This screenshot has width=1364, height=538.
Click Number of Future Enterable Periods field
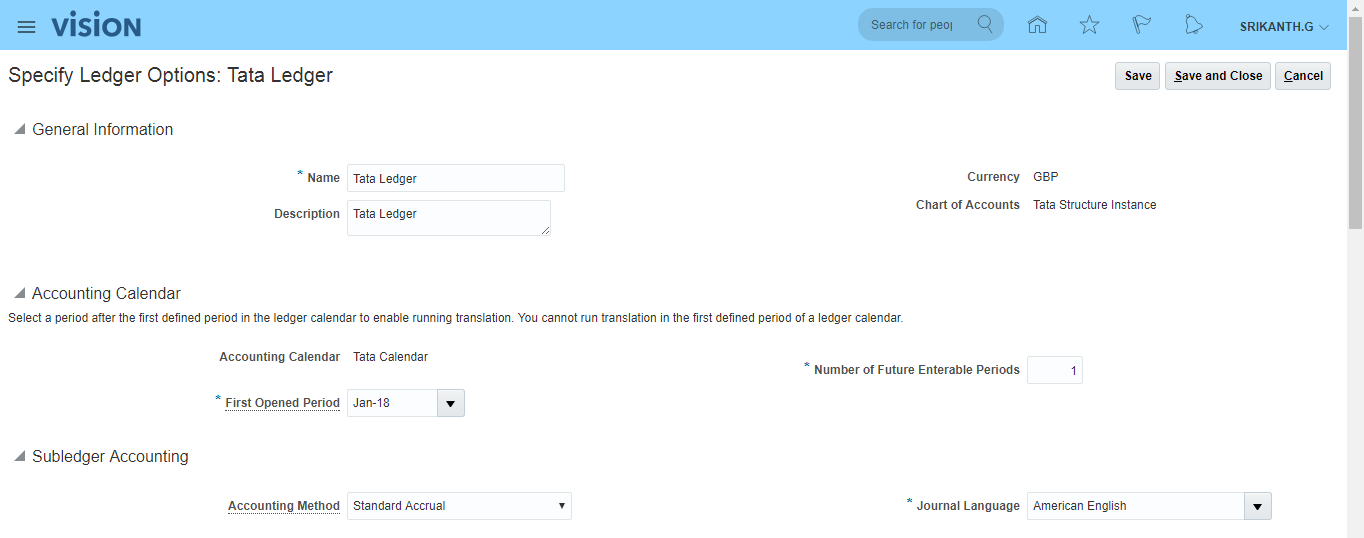tap(1054, 371)
